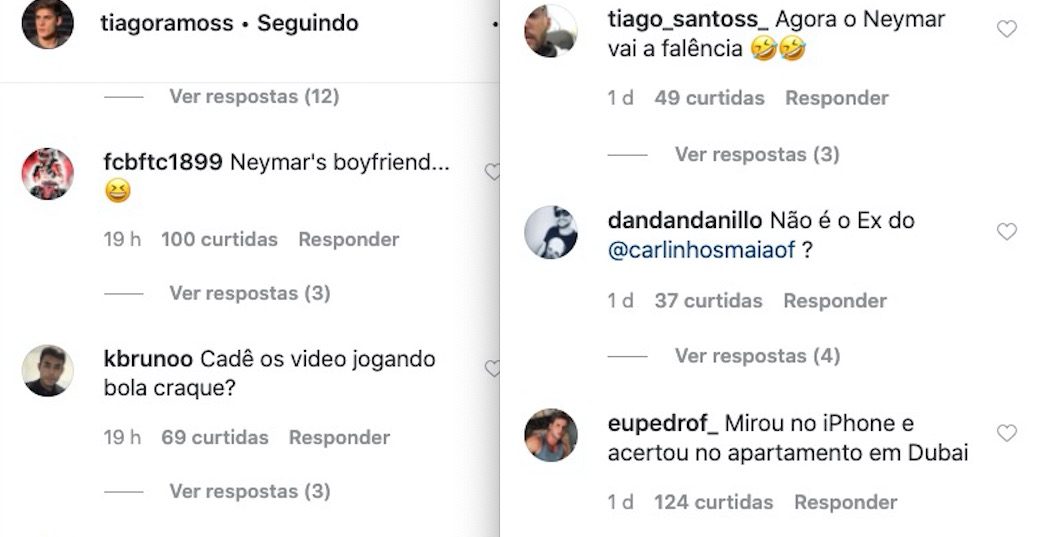Click Responder on eupedrof_ comment
The image size is (1040, 537).
click(x=846, y=503)
